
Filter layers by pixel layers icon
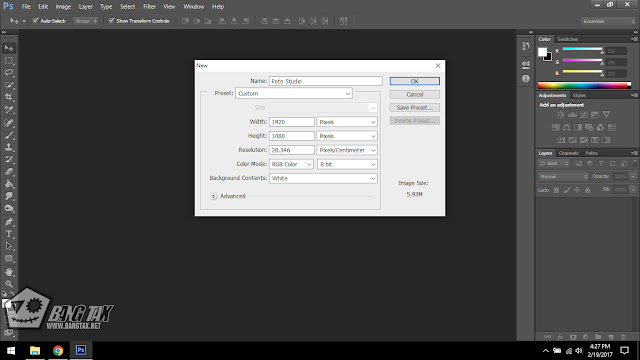point(578,164)
